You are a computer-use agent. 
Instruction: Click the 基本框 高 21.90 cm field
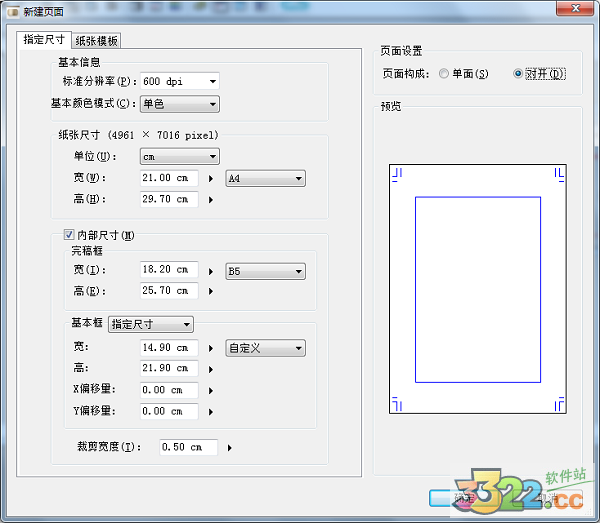click(x=169, y=368)
